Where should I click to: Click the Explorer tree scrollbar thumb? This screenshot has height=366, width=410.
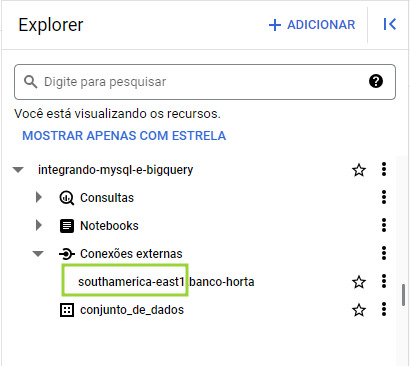point(403,295)
